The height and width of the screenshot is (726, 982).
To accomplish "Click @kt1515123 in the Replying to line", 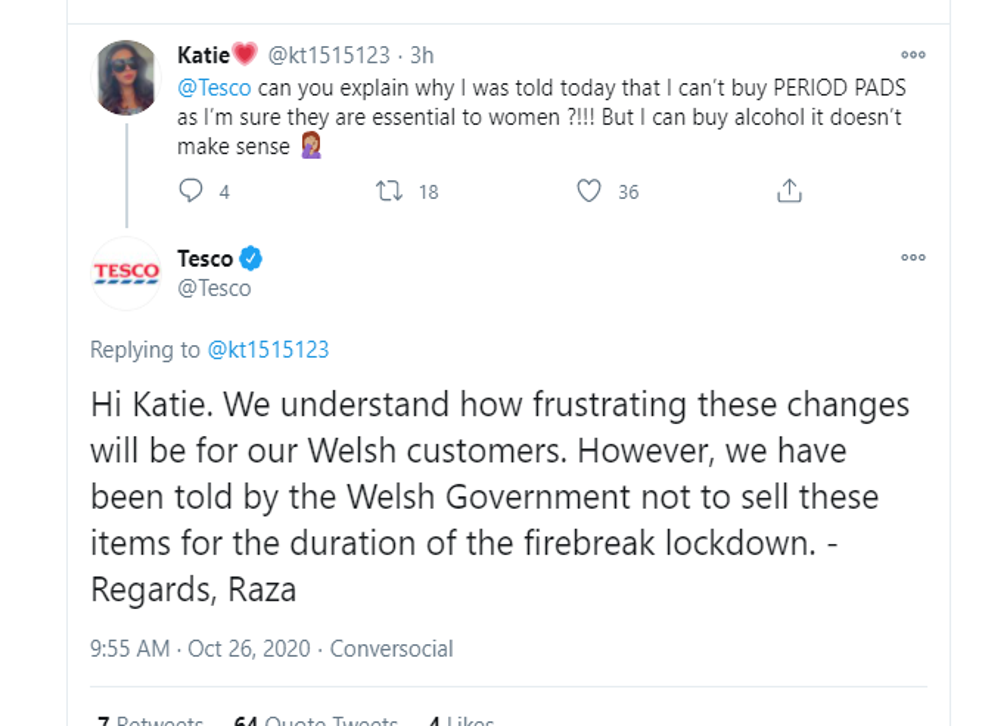I will tap(267, 349).
